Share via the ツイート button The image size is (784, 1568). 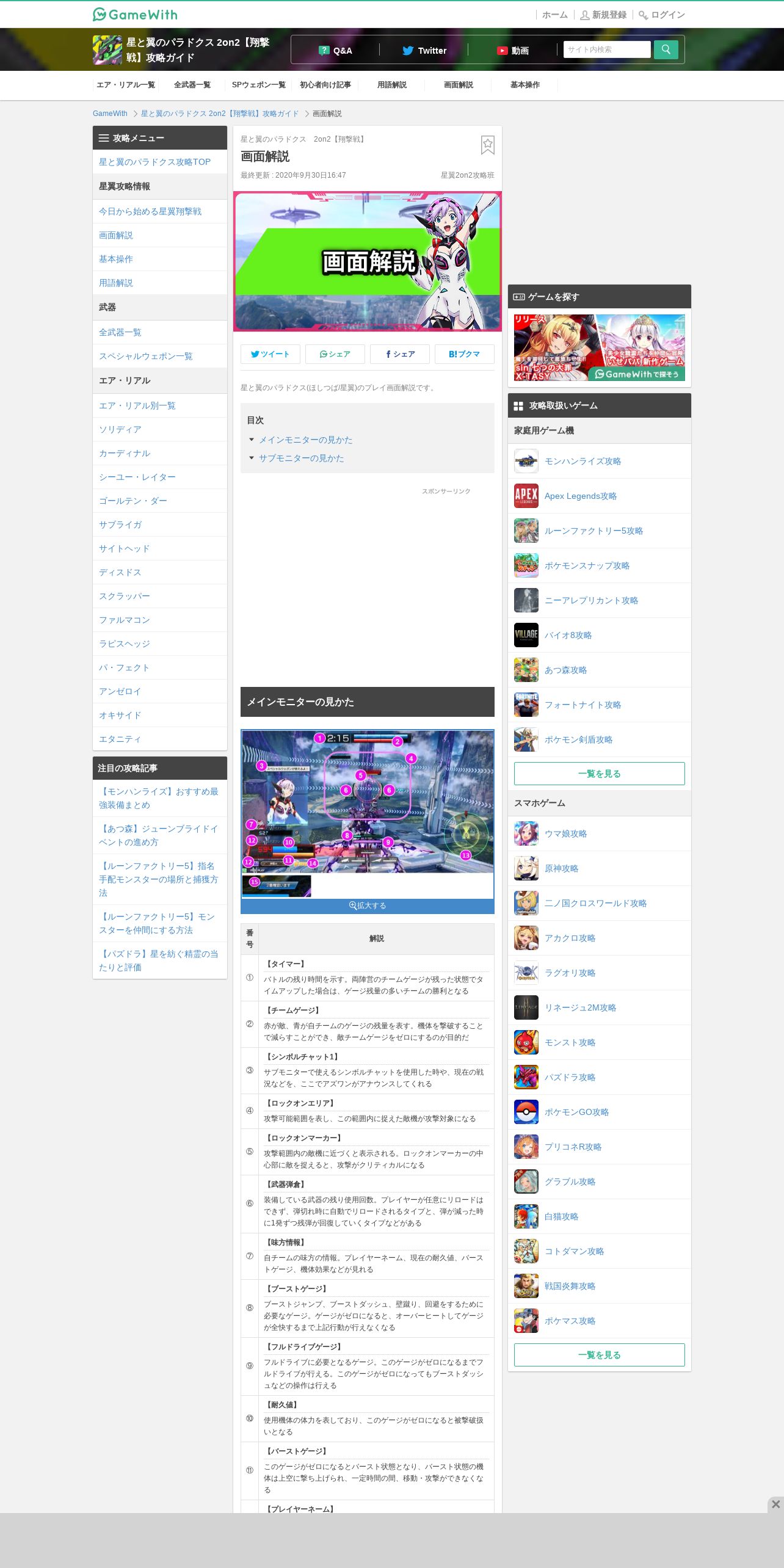270,354
